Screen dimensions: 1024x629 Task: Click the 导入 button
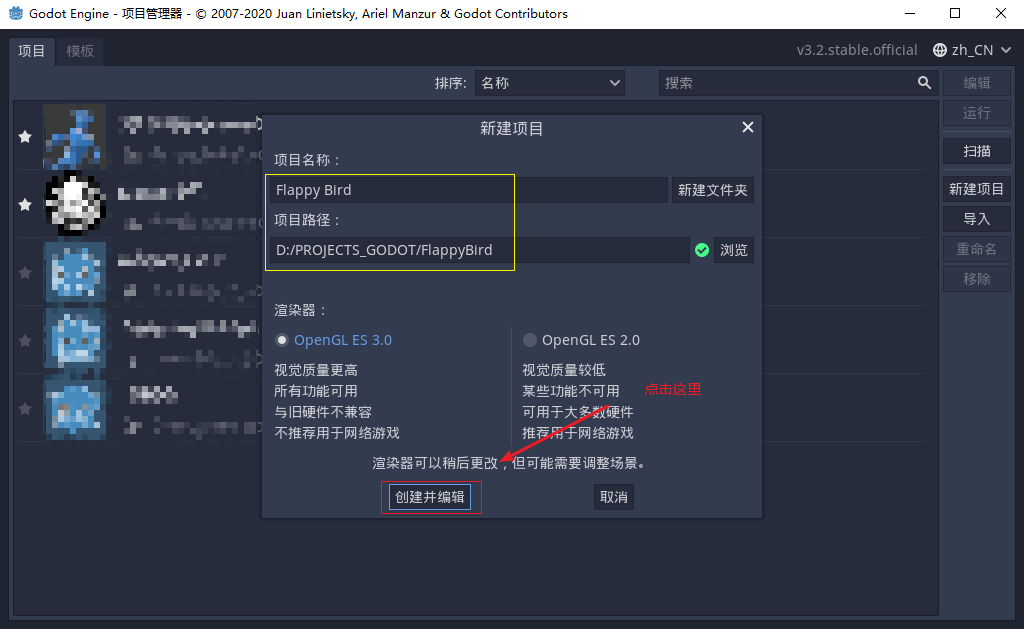coord(977,219)
